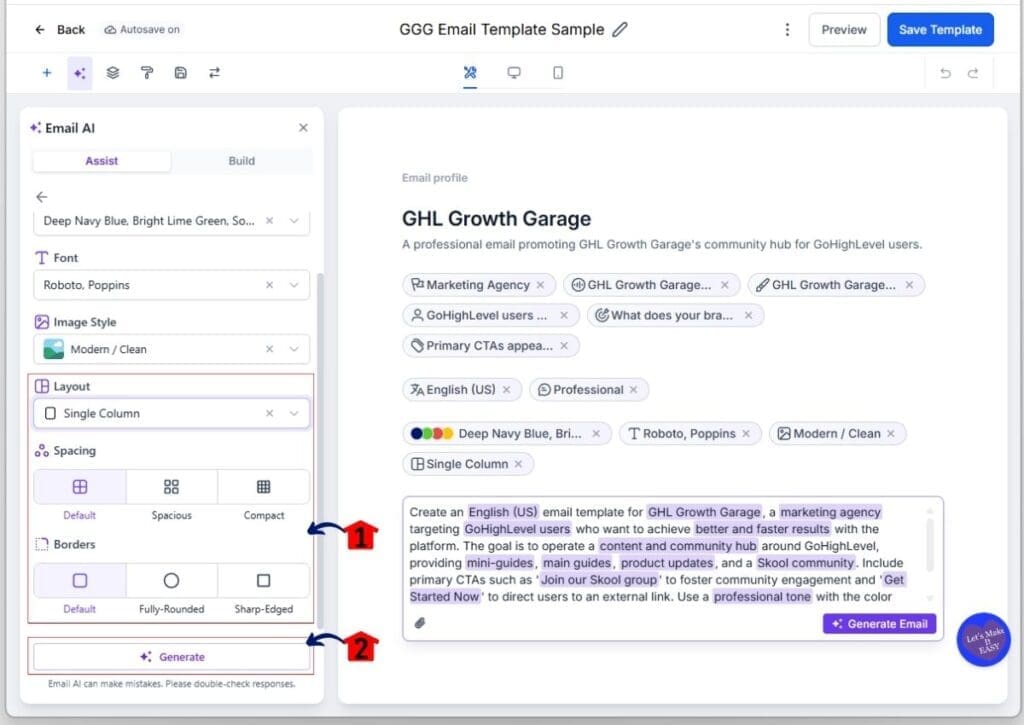Expand the Single Column layout dropdown
Screen dimensions: 1024x725
point(293,413)
